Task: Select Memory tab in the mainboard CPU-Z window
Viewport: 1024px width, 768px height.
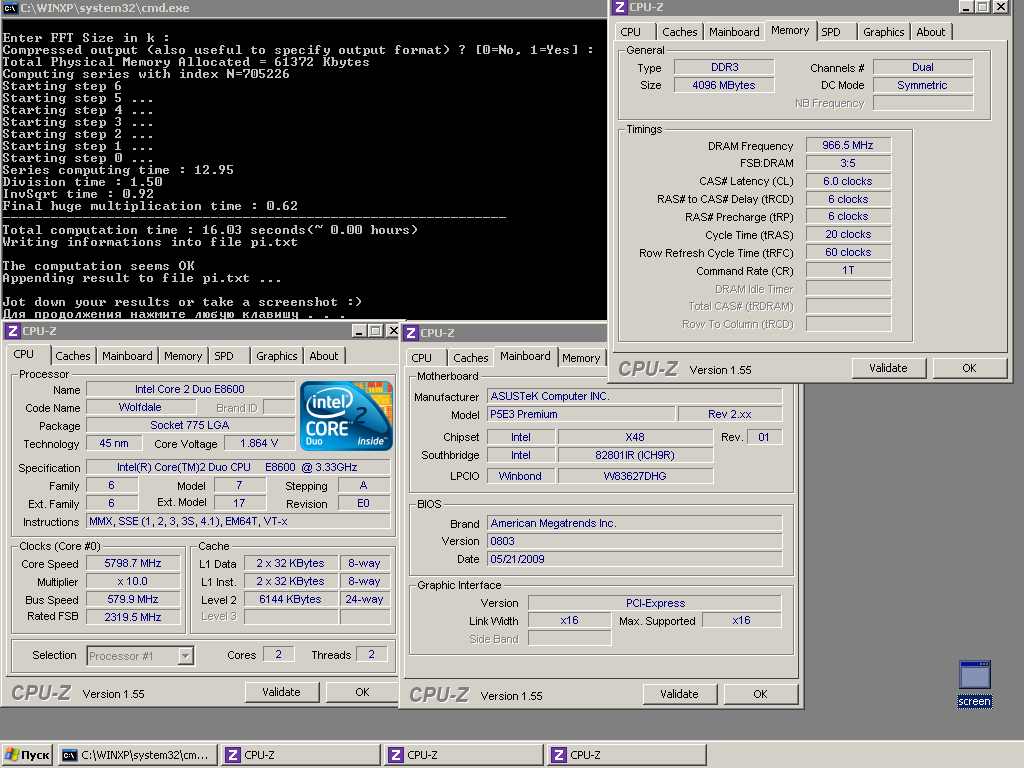Action: pos(581,358)
